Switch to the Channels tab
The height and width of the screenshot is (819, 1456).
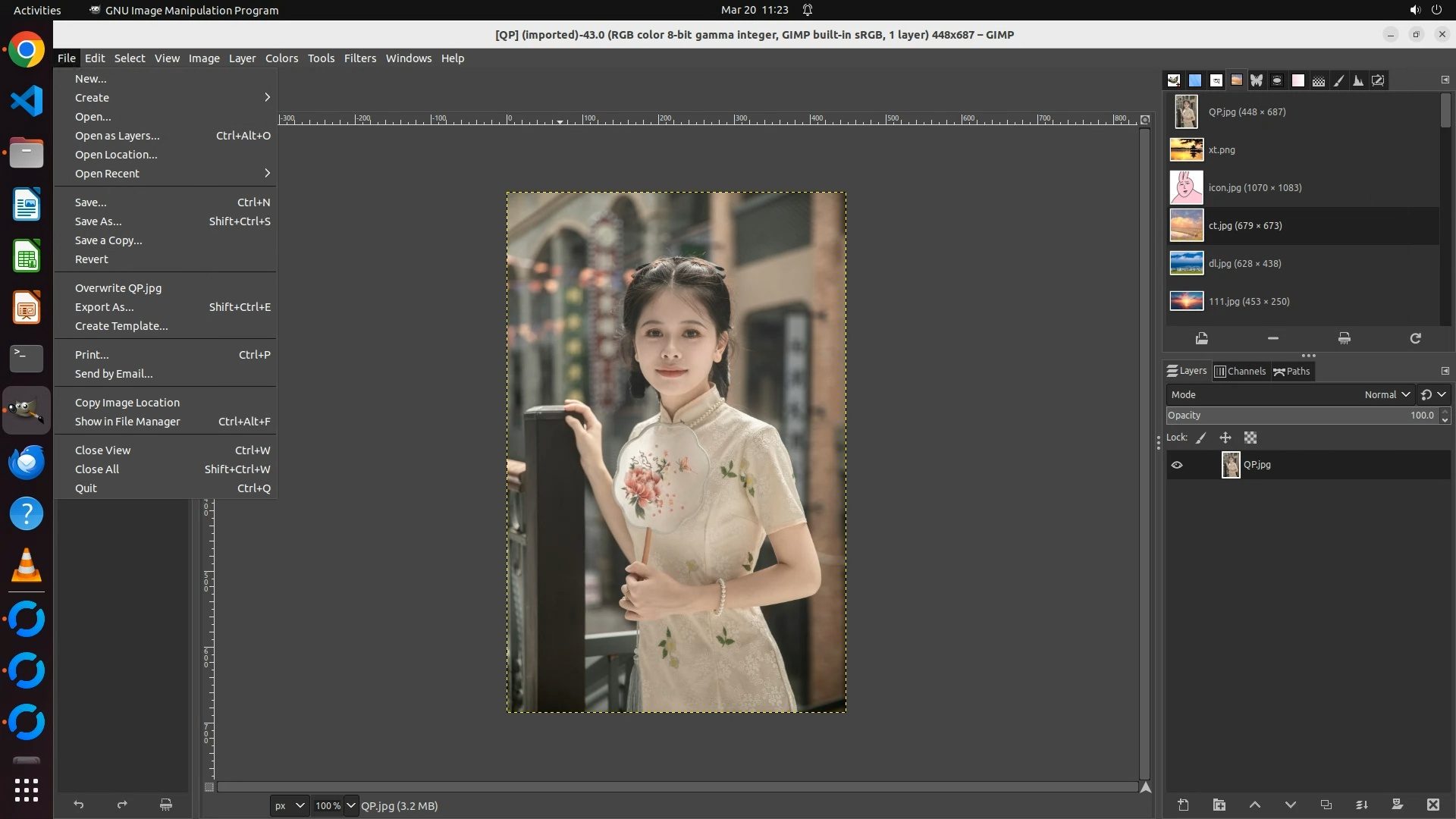point(1241,372)
